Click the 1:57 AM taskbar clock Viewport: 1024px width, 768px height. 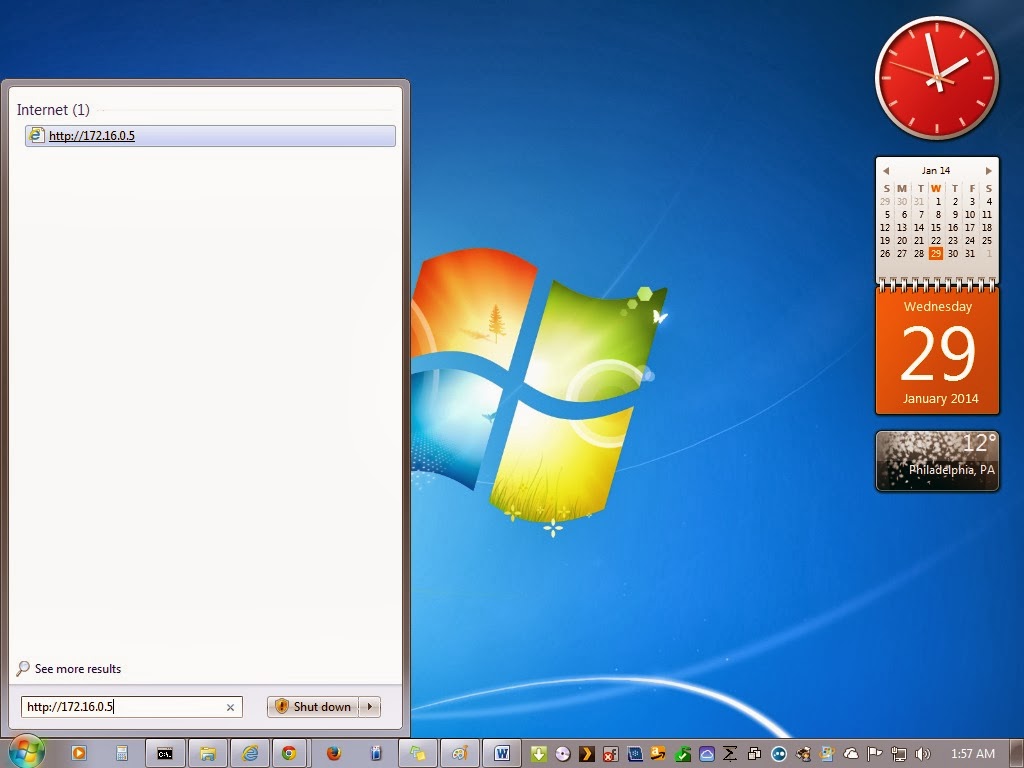point(972,754)
